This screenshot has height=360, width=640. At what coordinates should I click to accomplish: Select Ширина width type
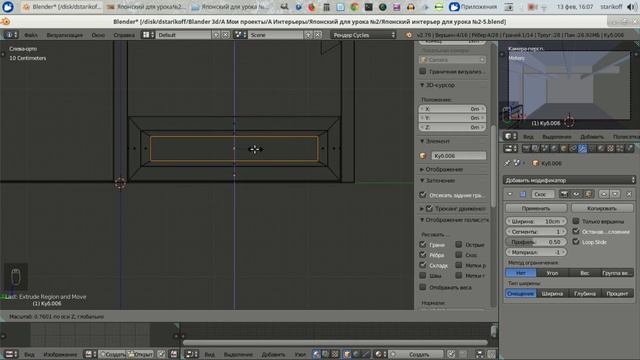point(552,293)
